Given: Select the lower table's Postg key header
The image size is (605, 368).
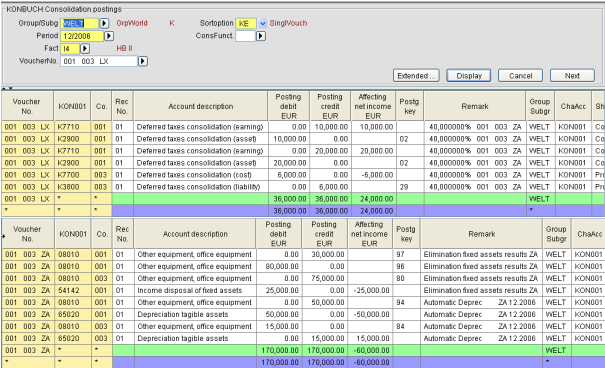Looking at the screenshot, I should point(406,234).
